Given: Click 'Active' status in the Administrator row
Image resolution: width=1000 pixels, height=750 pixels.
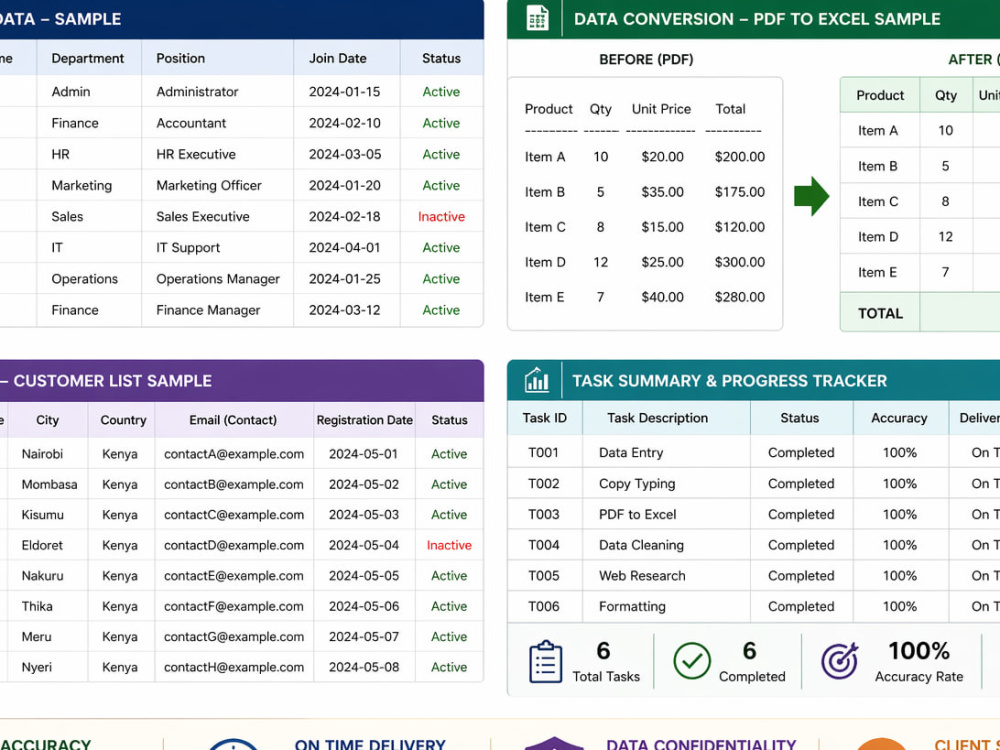Looking at the screenshot, I should click(x=441, y=91).
